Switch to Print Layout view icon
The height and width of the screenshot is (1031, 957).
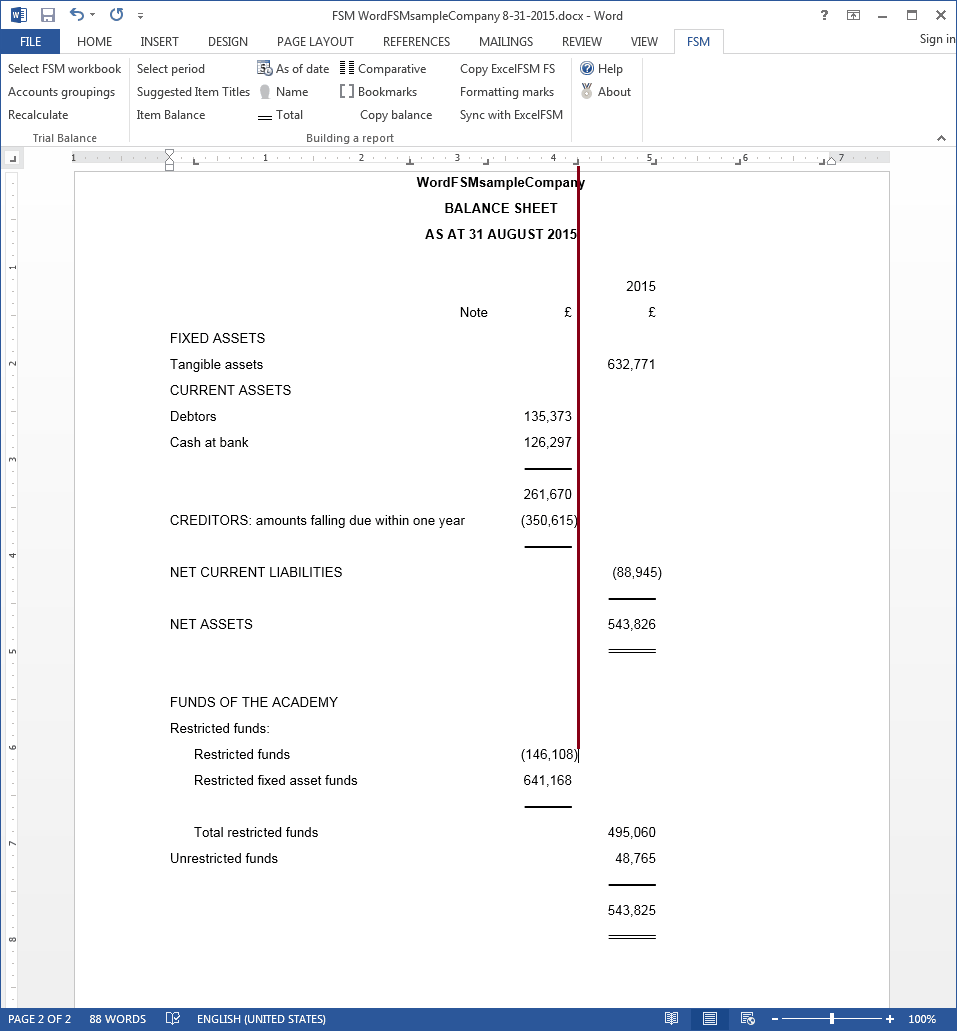(710, 1019)
